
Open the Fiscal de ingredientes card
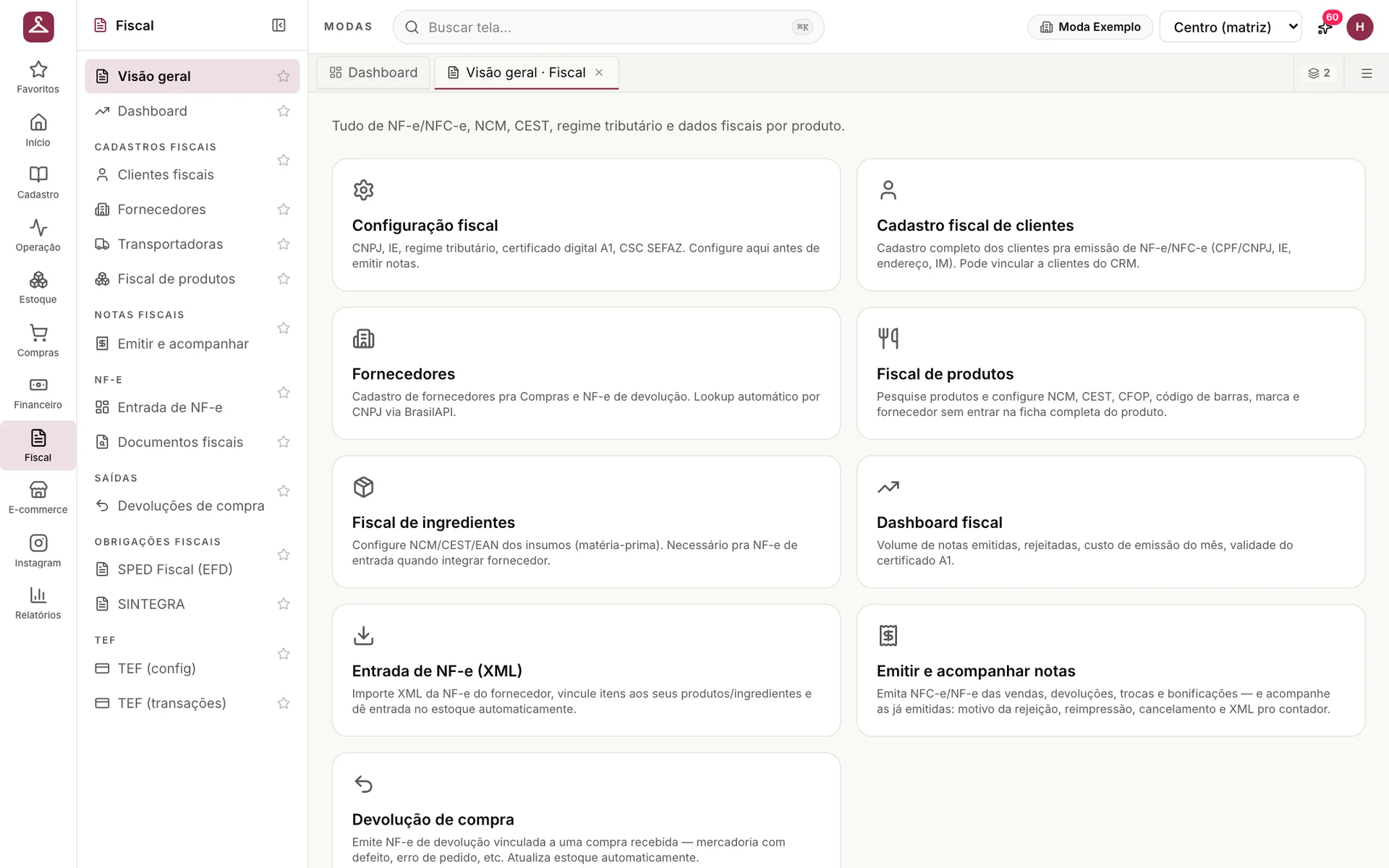click(586, 522)
